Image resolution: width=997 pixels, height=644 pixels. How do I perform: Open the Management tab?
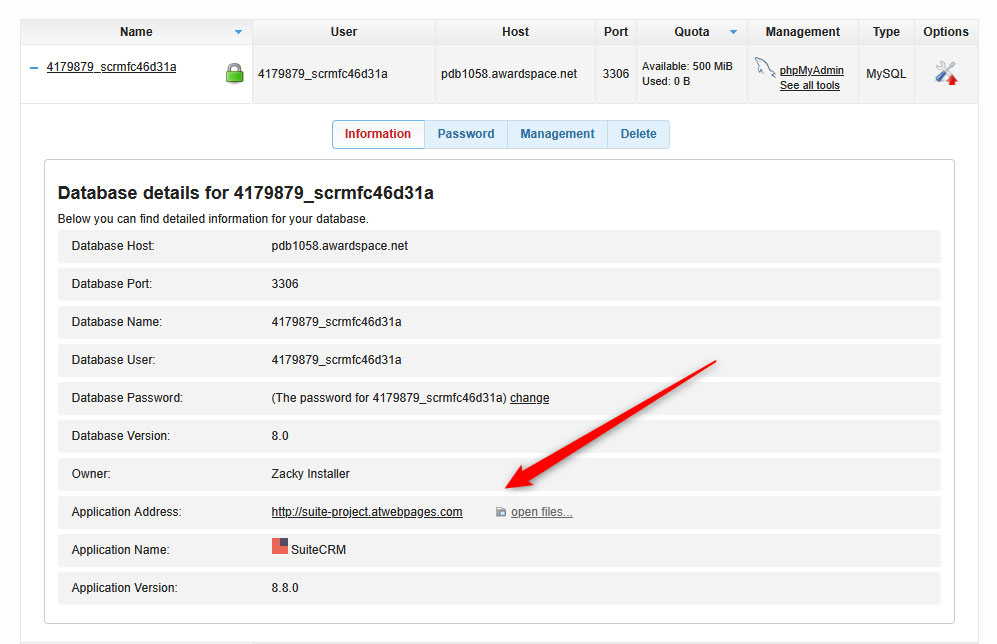click(557, 133)
